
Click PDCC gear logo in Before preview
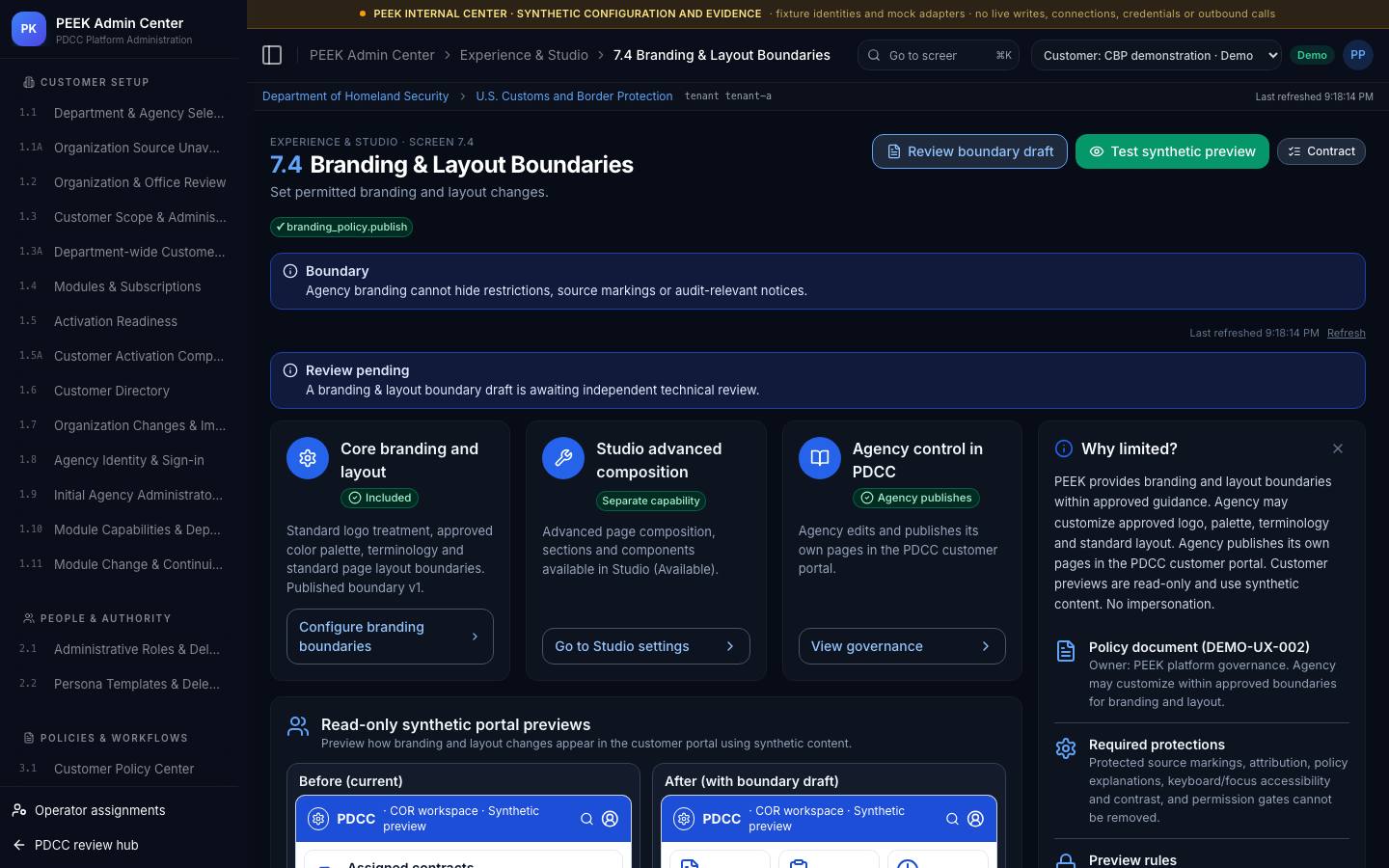[x=318, y=819]
